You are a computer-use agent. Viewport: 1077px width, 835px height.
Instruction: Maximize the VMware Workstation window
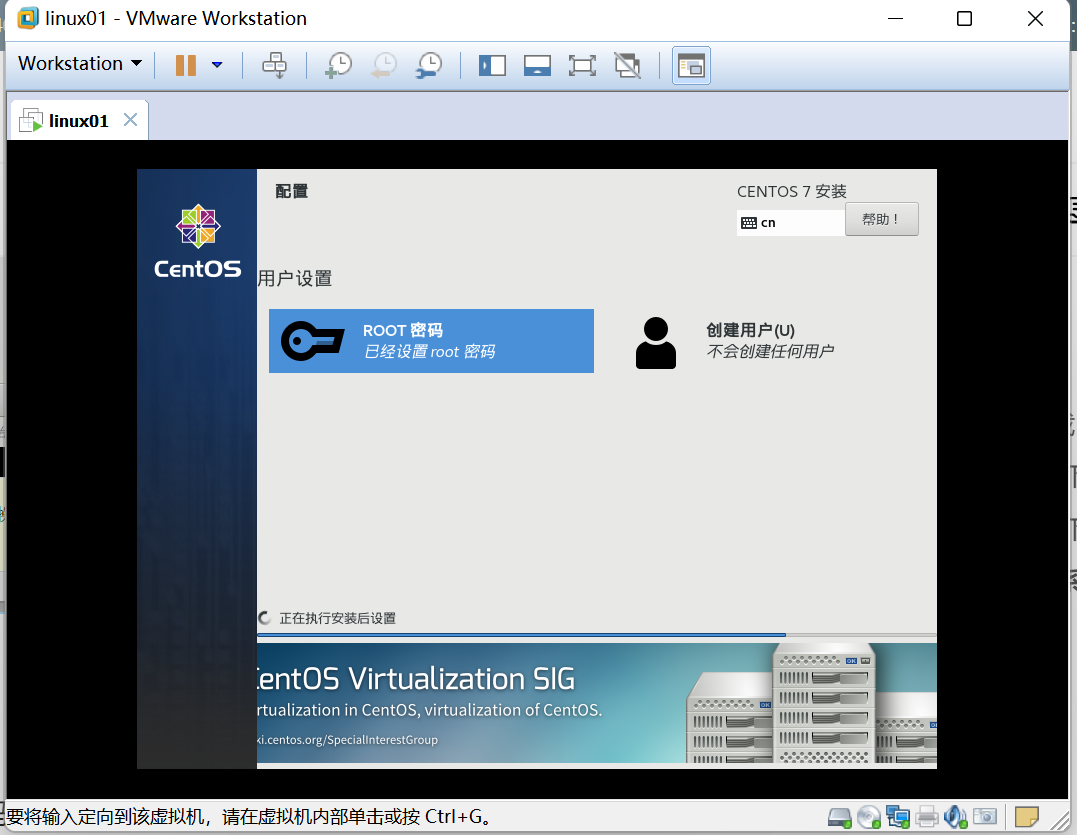(964, 19)
